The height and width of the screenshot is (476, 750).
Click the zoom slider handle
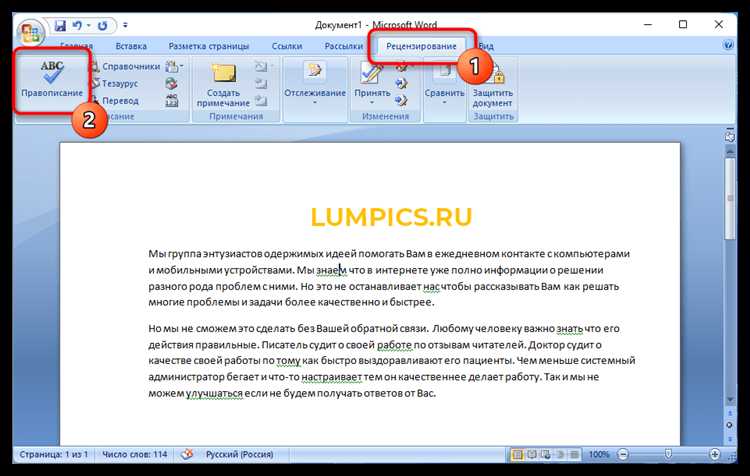(x=668, y=454)
